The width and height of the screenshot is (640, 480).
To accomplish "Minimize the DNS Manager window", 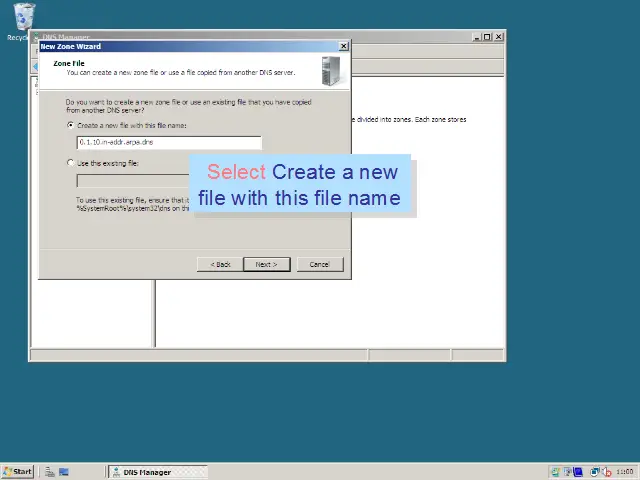I will pos(477,37).
